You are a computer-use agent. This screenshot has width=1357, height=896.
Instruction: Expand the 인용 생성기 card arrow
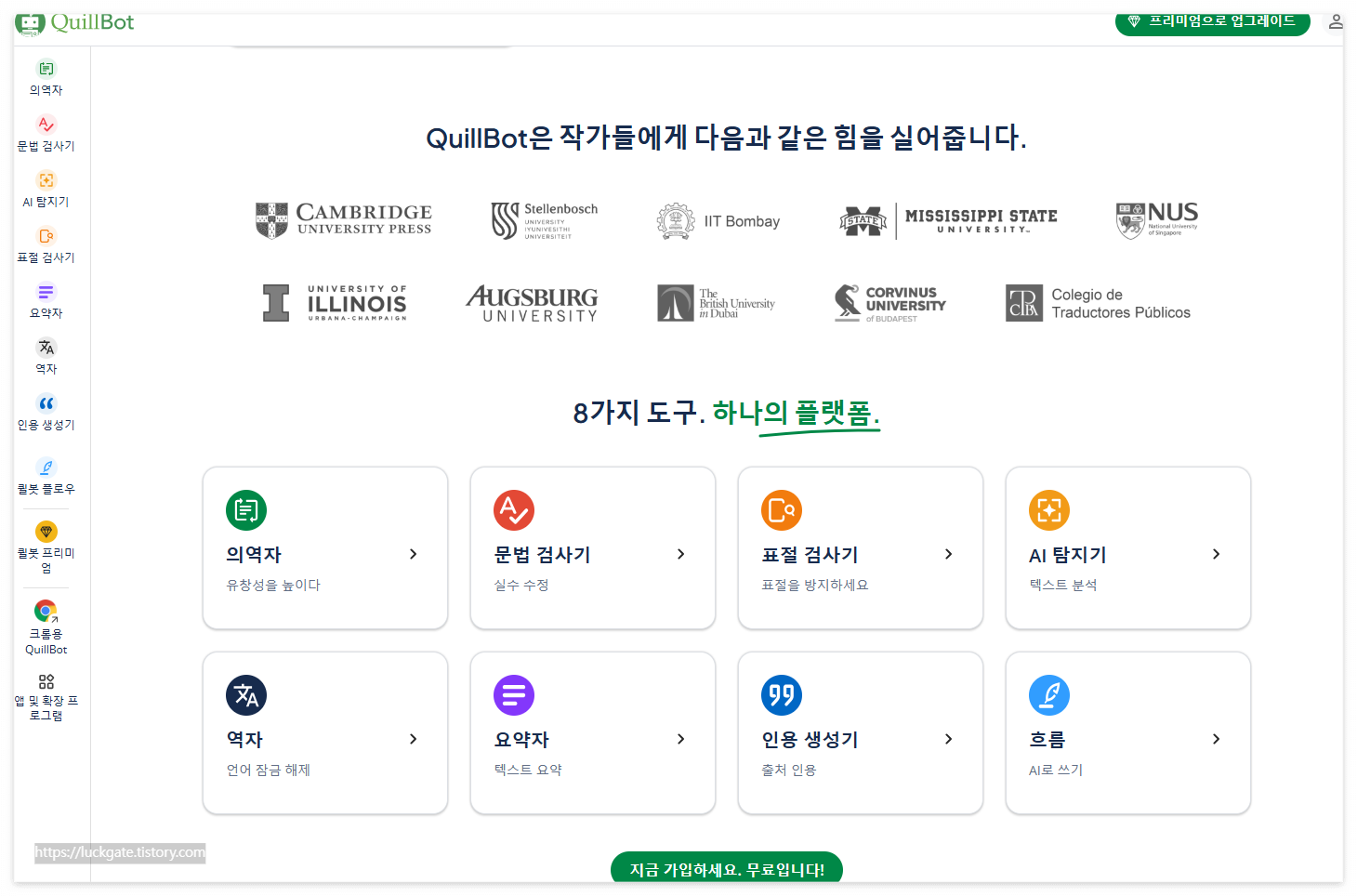click(x=949, y=739)
